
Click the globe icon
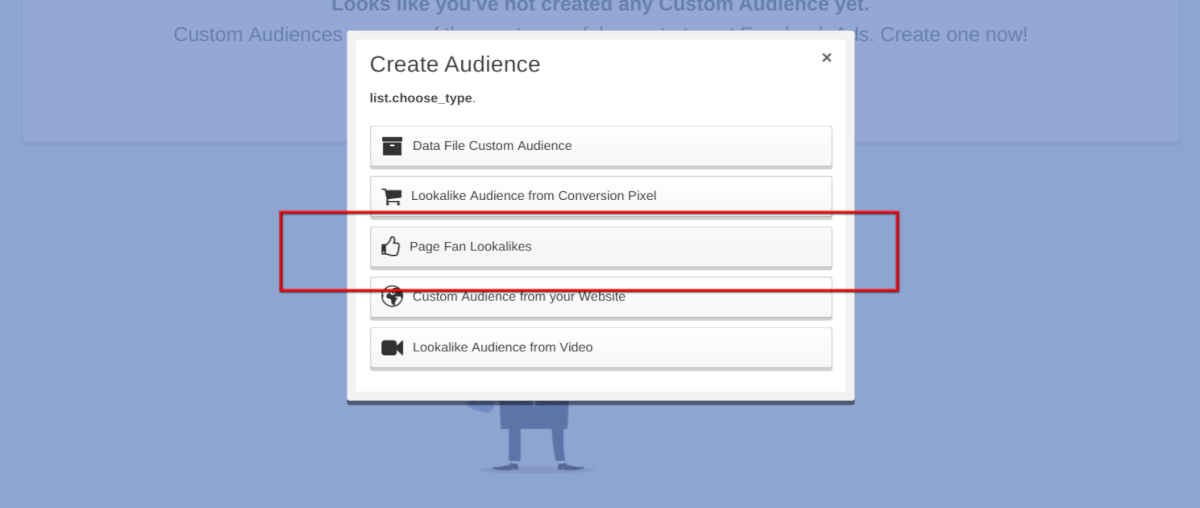click(x=392, y=297)
